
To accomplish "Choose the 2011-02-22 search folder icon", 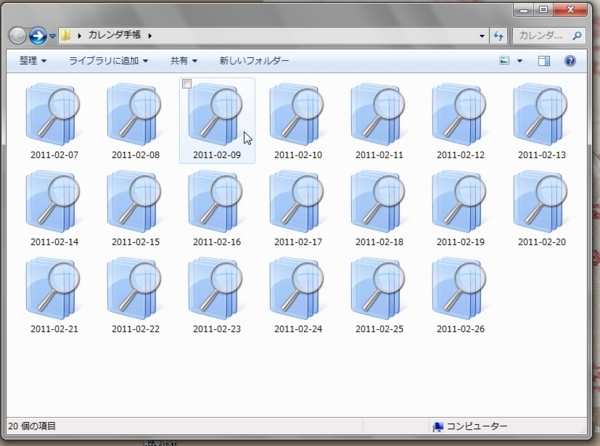I will [134, 288].
